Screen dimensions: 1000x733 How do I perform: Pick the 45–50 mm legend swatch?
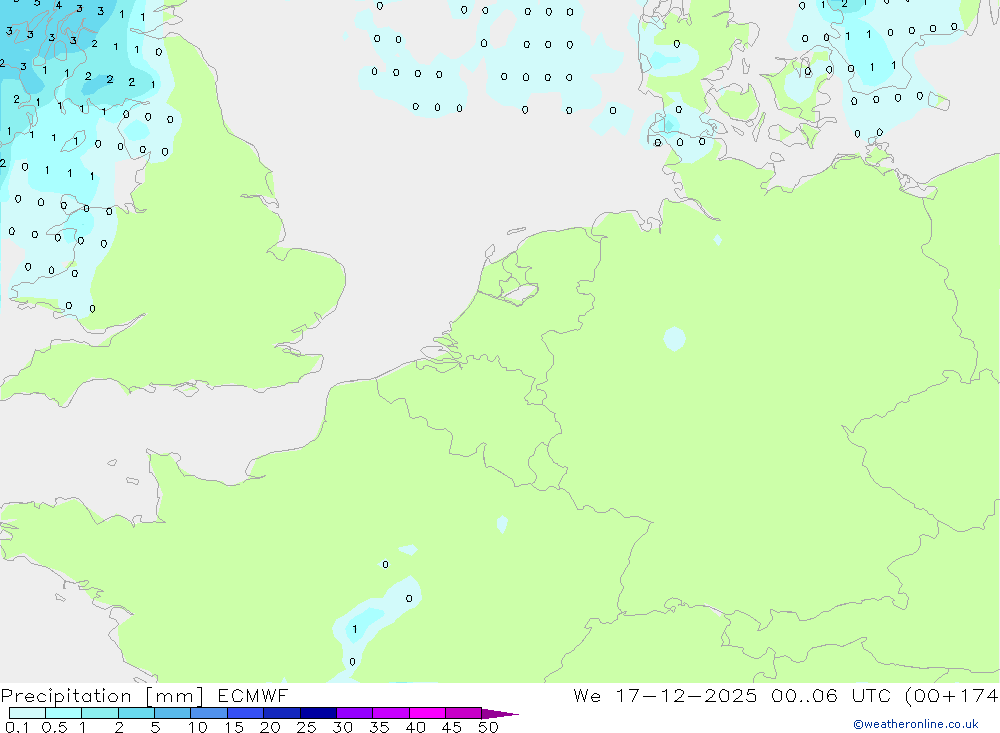463,713
